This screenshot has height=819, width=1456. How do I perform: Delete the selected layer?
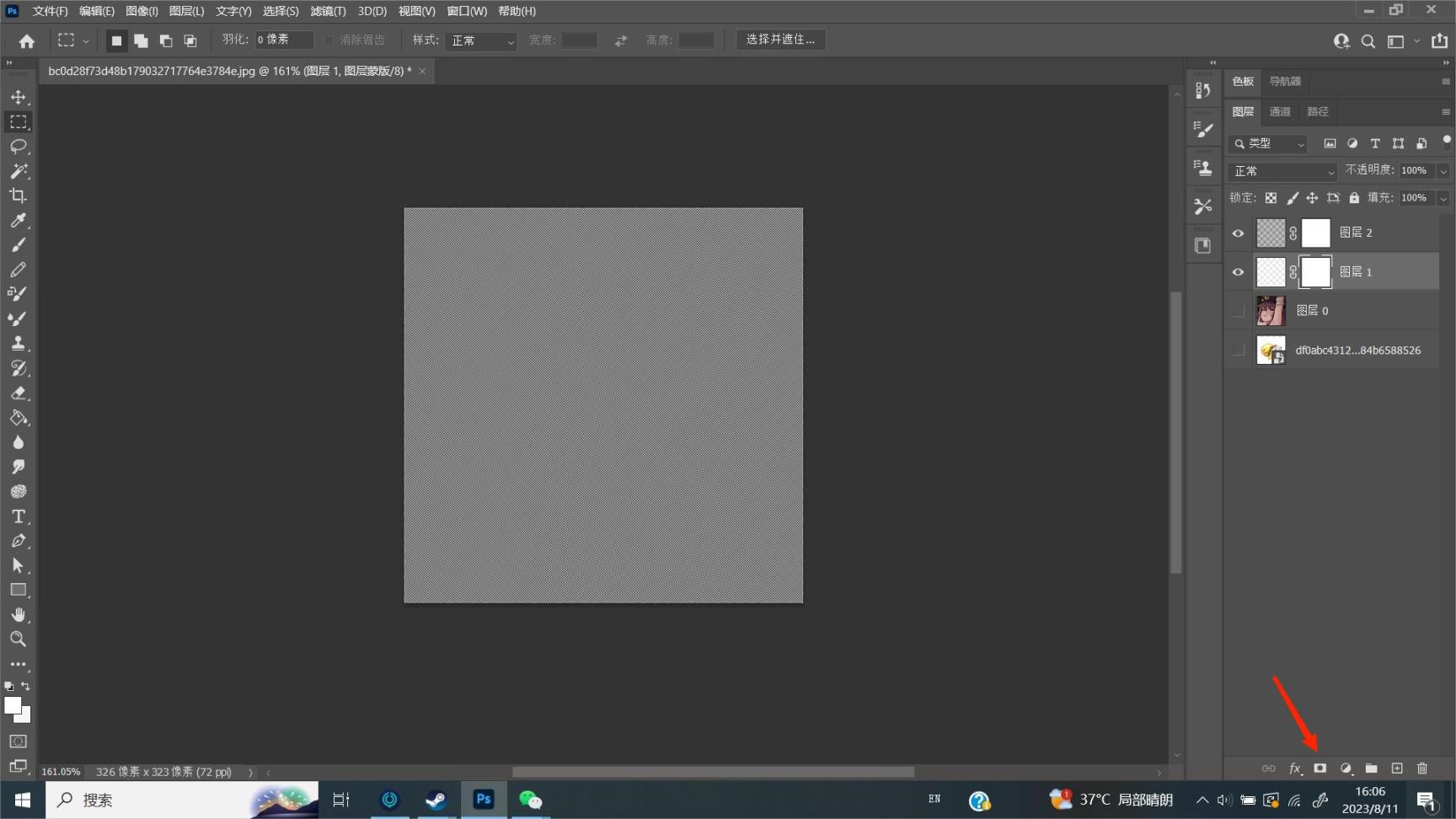(x=1422, y=768)
